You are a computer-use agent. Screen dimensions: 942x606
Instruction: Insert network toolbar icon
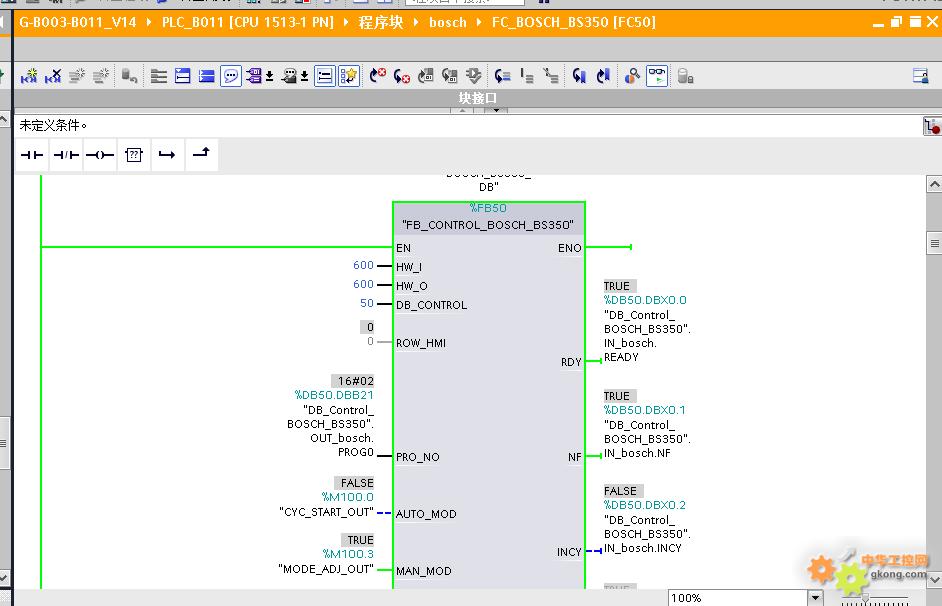(x=29, y=76)
